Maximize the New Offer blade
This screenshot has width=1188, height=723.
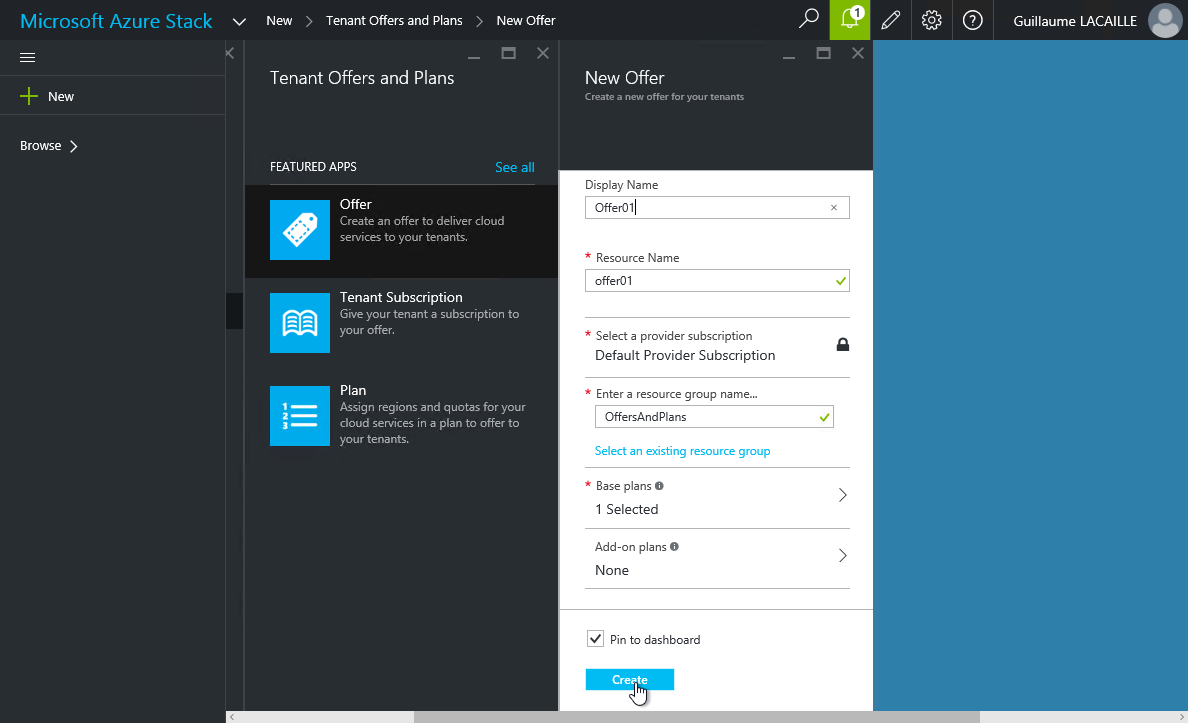tap(824, 53)
